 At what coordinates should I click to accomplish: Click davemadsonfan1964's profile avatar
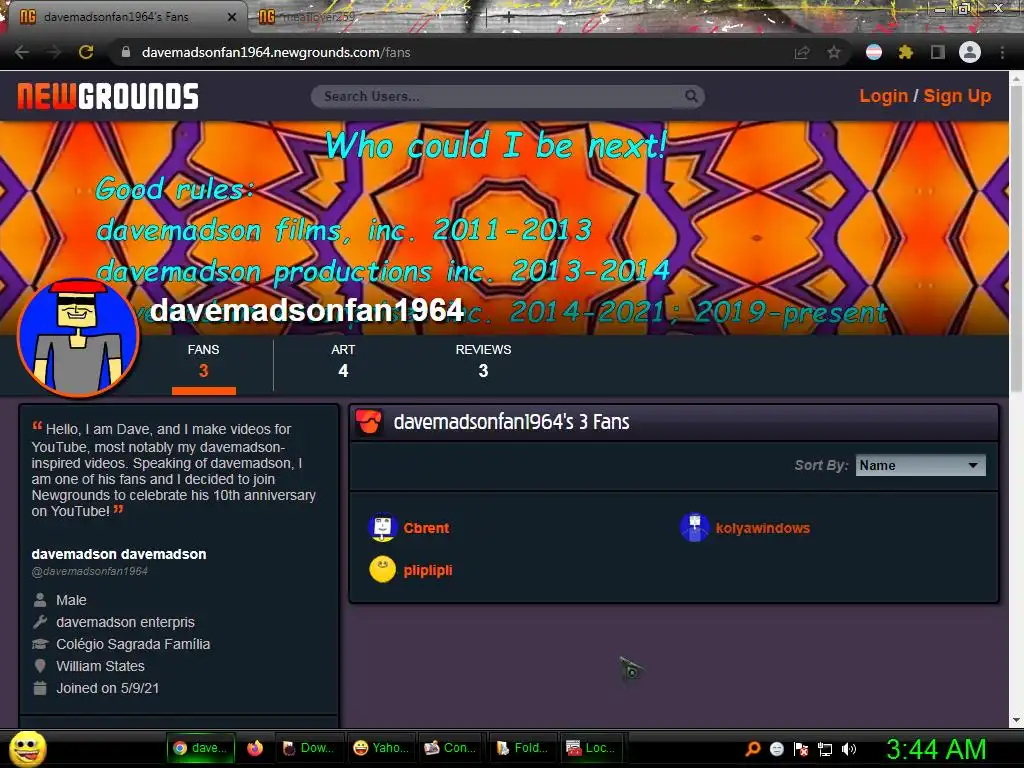coord(78,338)
